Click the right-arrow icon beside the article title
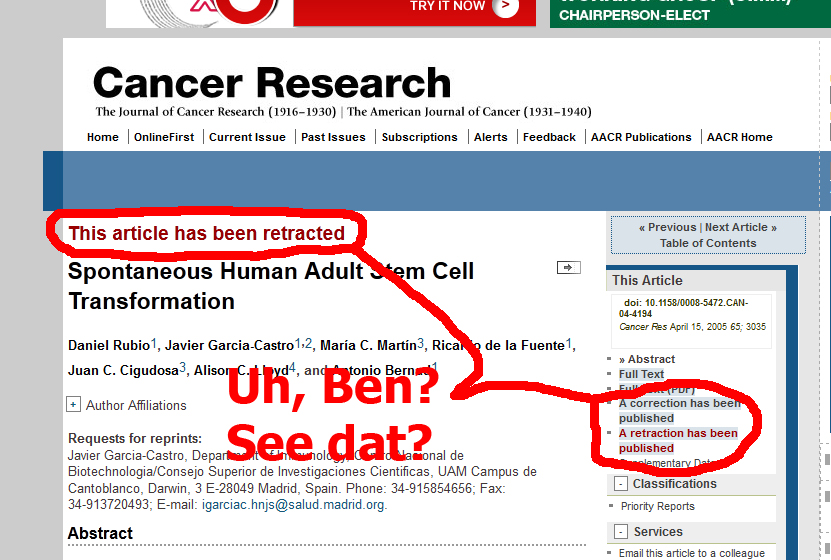Viewport: 831px width, 560px height. [x=568, y=267]
